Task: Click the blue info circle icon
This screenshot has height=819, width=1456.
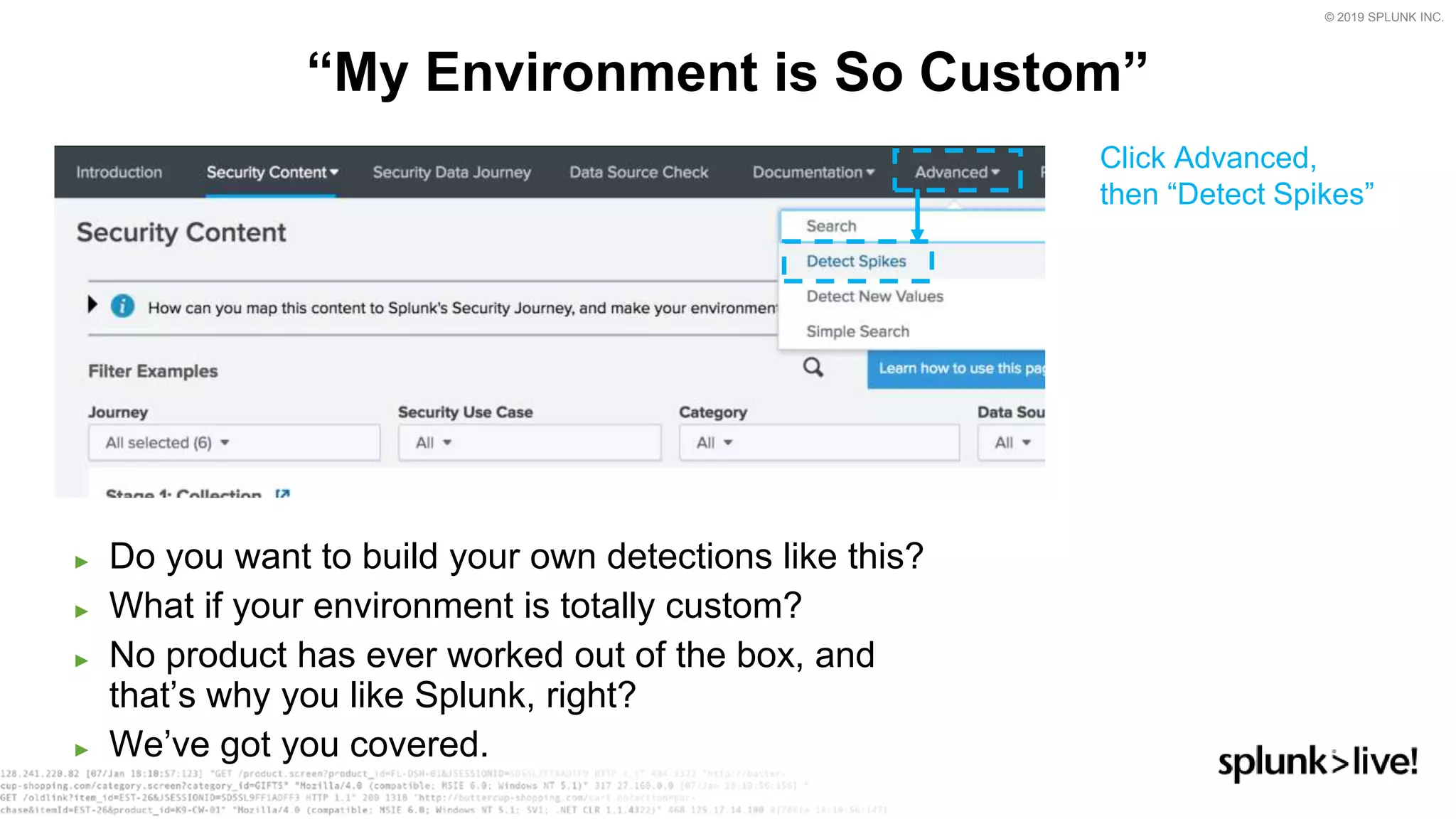Action: pyautogui.click(x=122, y=306)
